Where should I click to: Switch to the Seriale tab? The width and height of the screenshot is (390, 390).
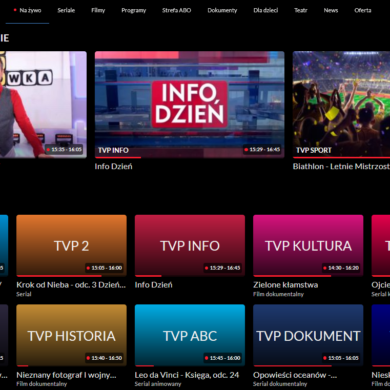click(66, 10)
